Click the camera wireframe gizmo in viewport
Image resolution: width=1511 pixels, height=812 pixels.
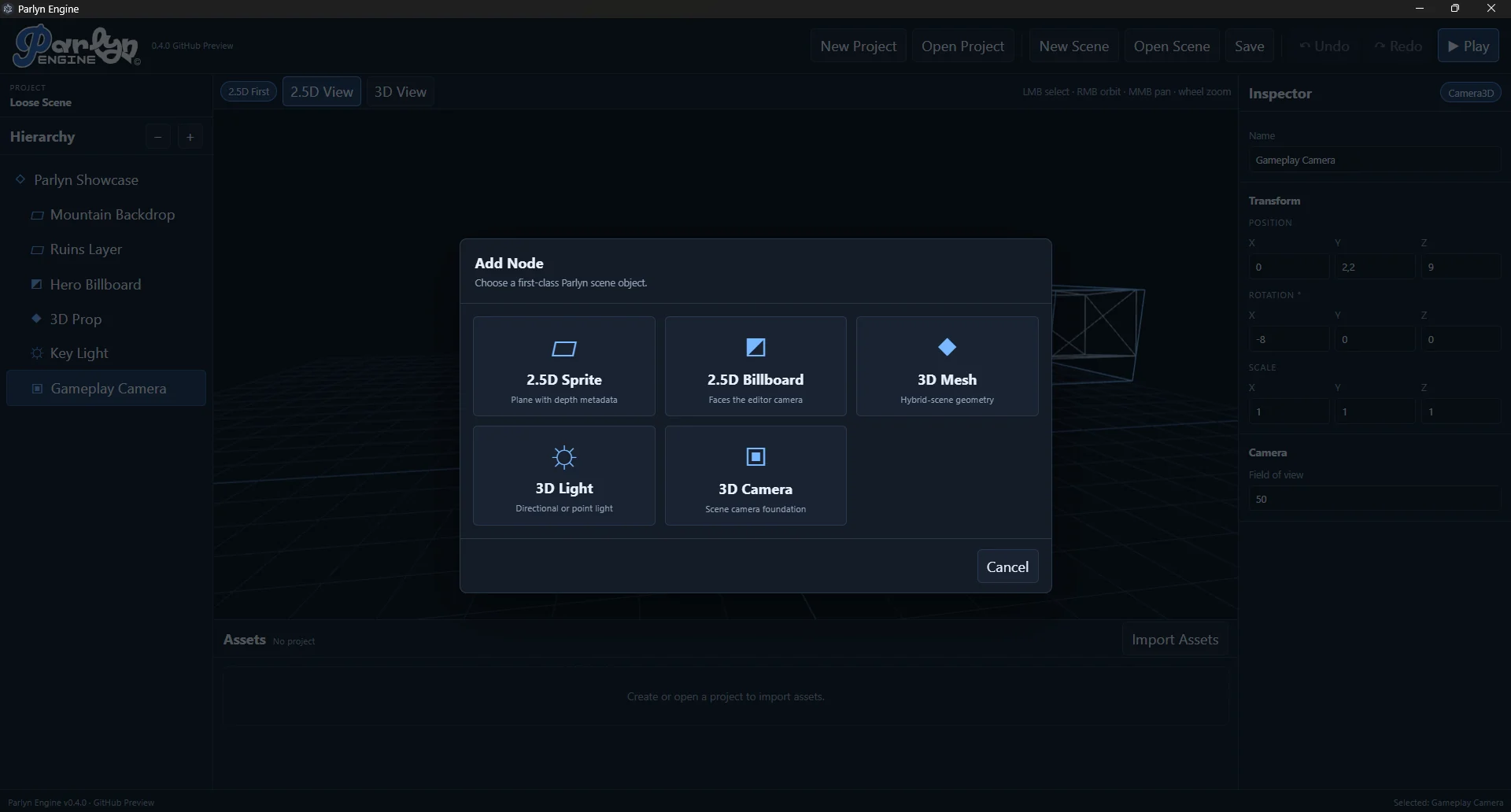tap(1098, 334)
